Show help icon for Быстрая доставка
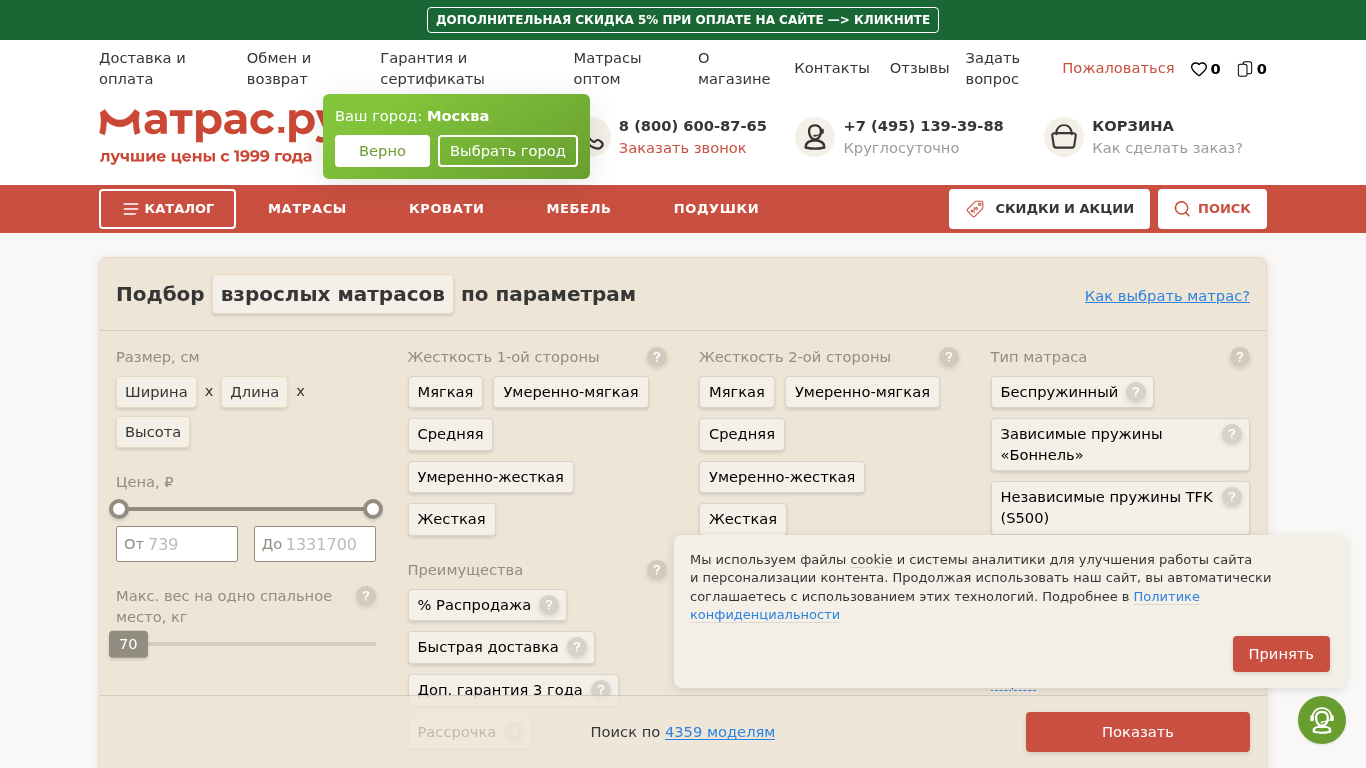1366x768 pixels. 577,647
